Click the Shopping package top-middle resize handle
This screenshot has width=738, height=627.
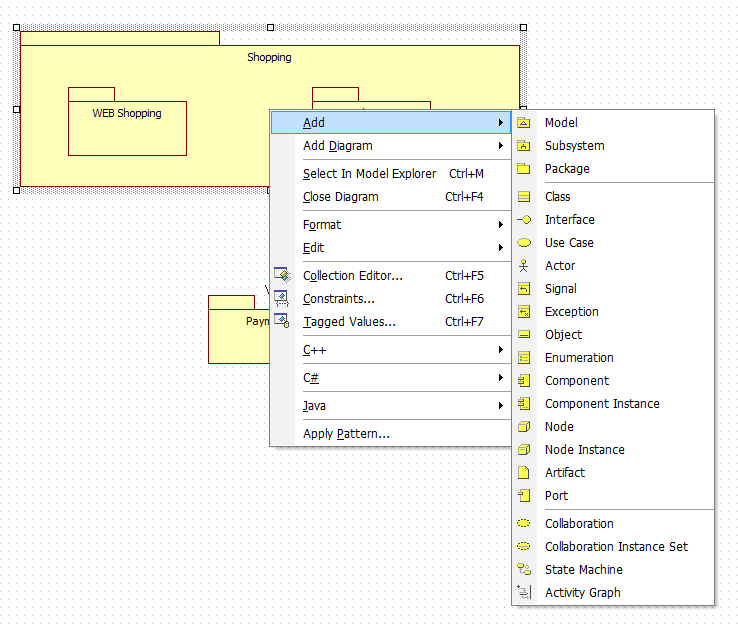point(271,28)
